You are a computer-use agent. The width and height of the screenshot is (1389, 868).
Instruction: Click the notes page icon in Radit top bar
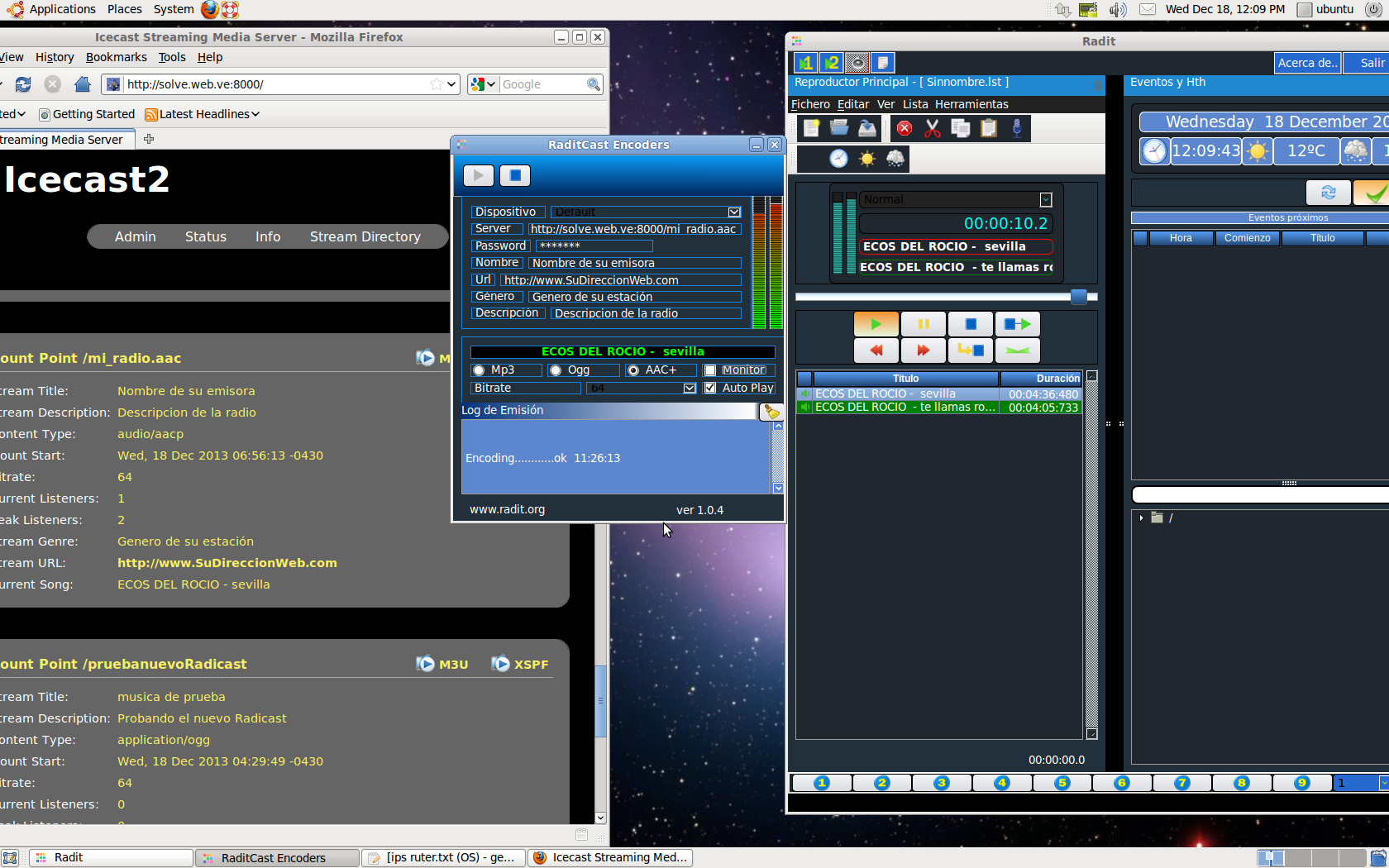(x=883, y=63)
